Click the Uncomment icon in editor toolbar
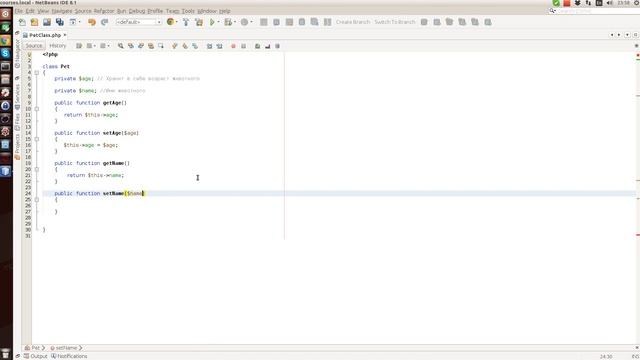This screenshot has height=360, width=640. pyautogui.click(x=267, y=46)
